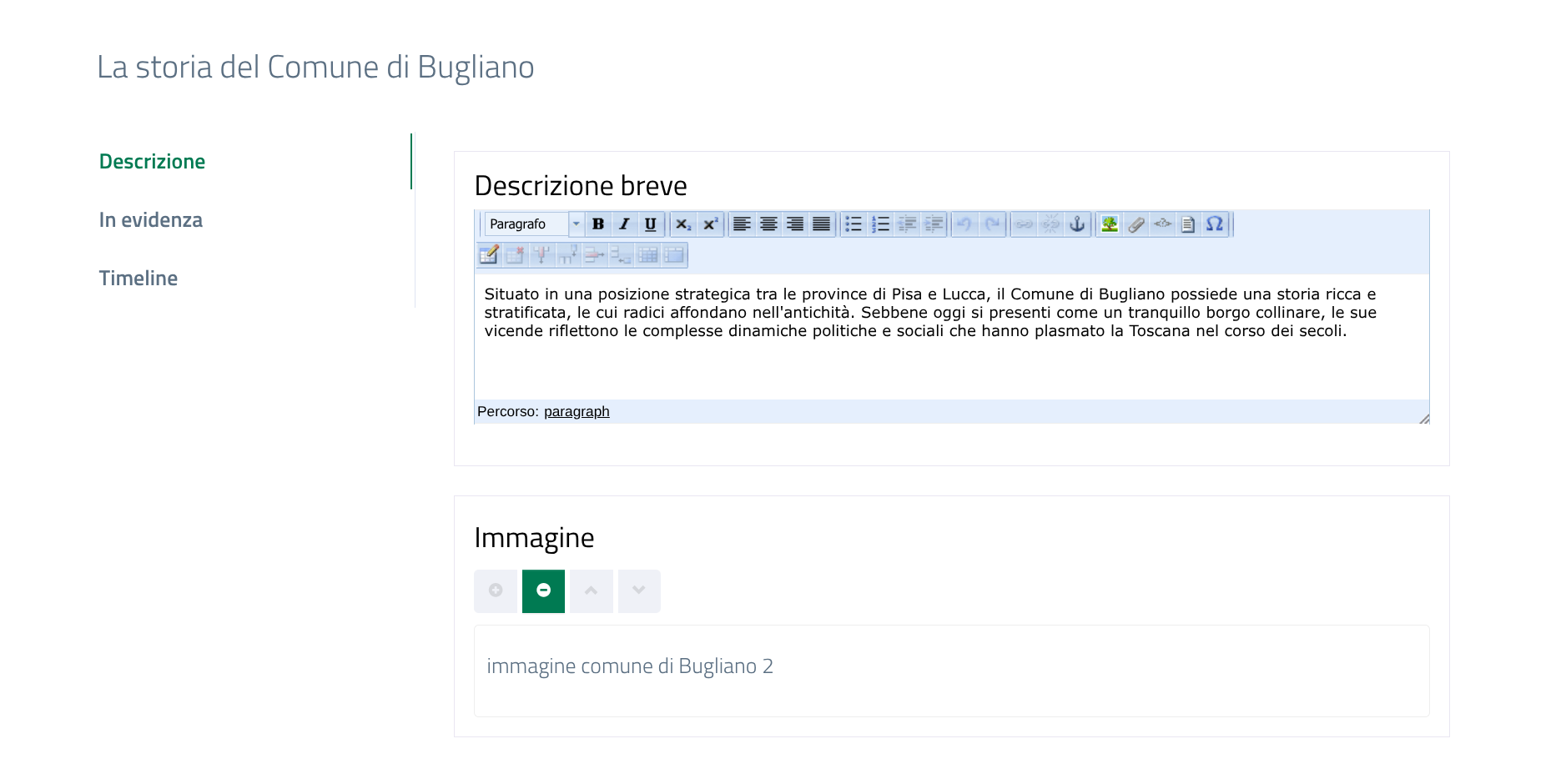
Task: Toggle bold formatting in the editor
Action: [597, 224]
